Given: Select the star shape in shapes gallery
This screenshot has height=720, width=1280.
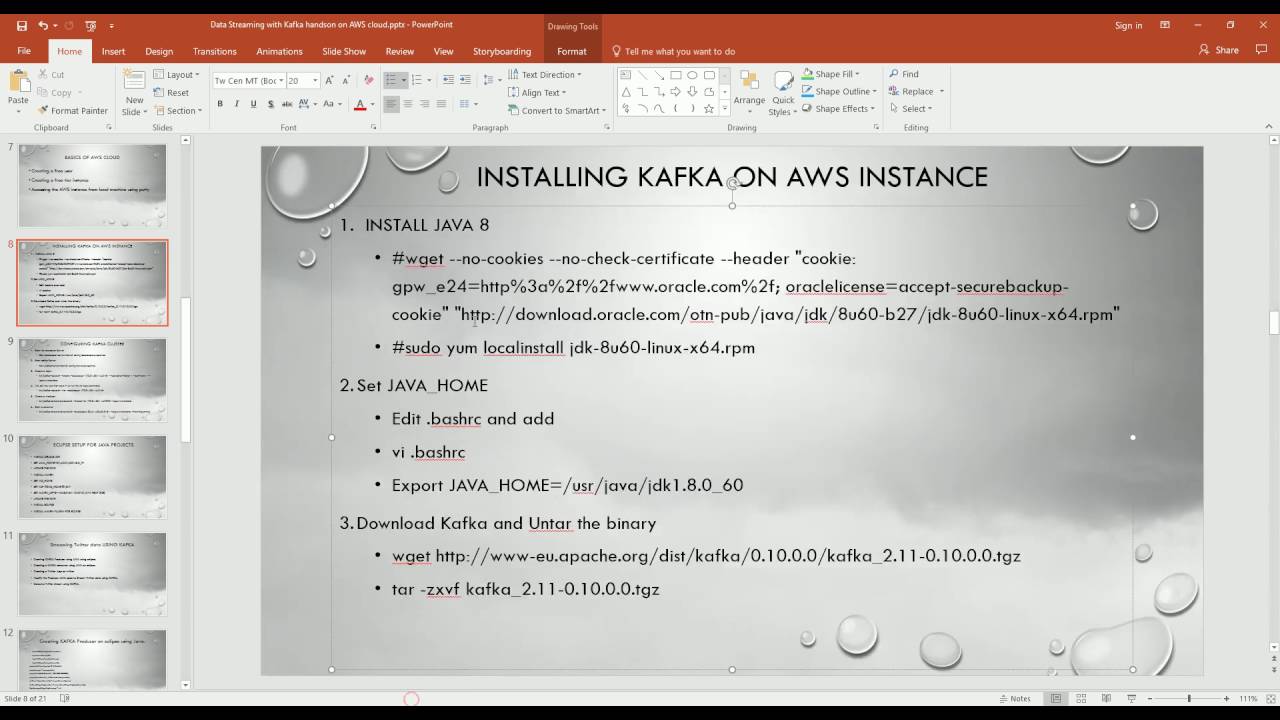Looking at the screenshot, I should [x=709, y=108].
